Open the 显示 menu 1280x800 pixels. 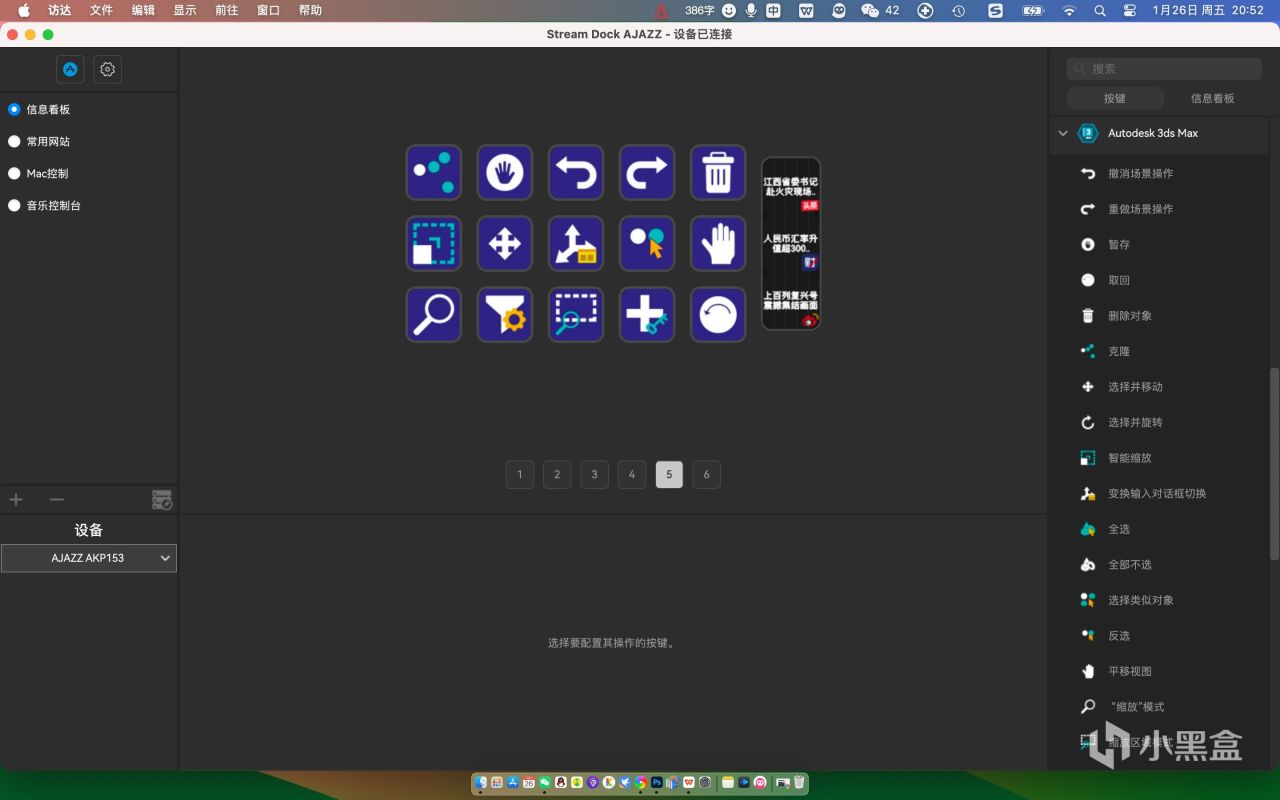point(185,10)
